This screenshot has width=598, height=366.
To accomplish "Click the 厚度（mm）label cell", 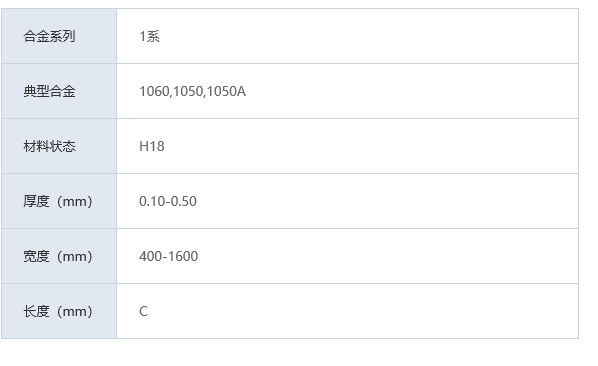I will (x=59, y=201).
